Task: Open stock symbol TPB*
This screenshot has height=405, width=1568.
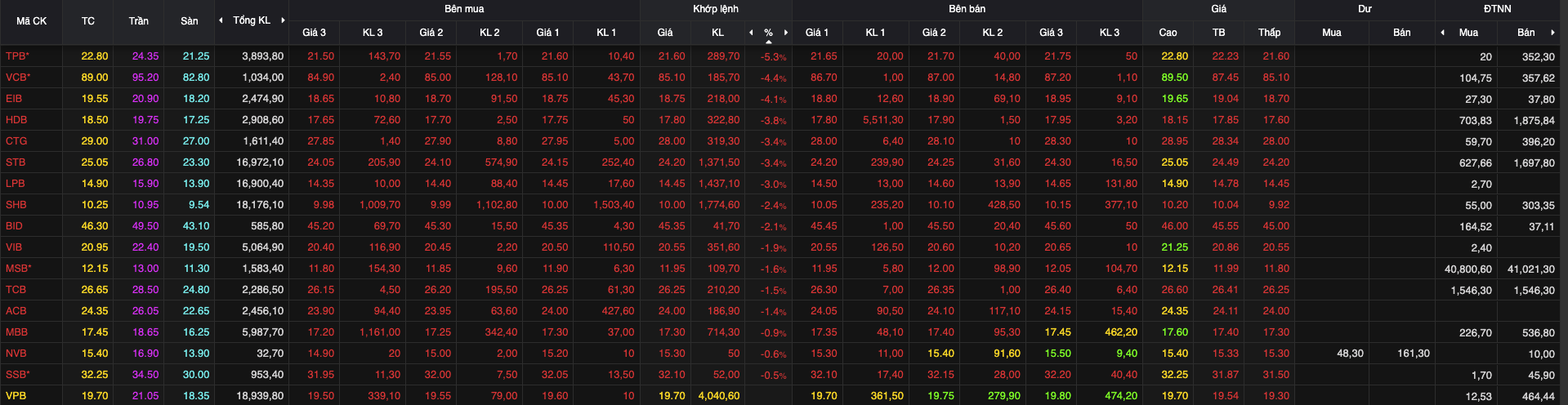Action: coord(17,56)
